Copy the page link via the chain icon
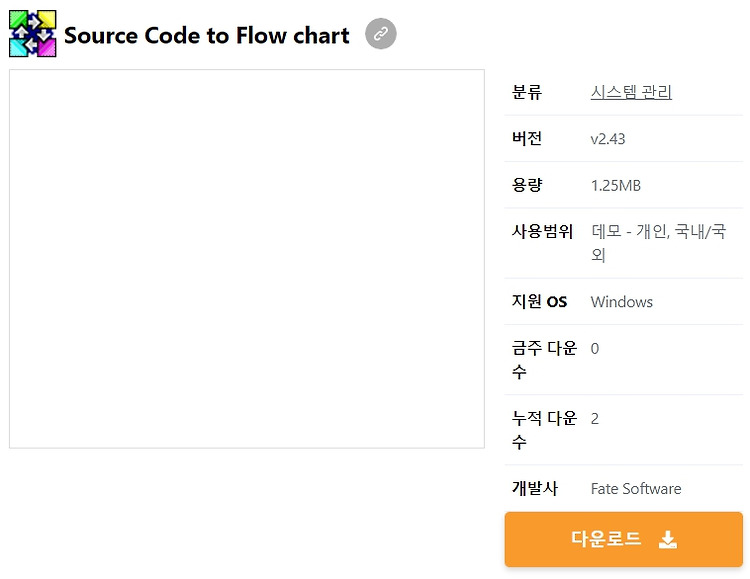This screenshot has width=750, height=579. coord(381,33)
